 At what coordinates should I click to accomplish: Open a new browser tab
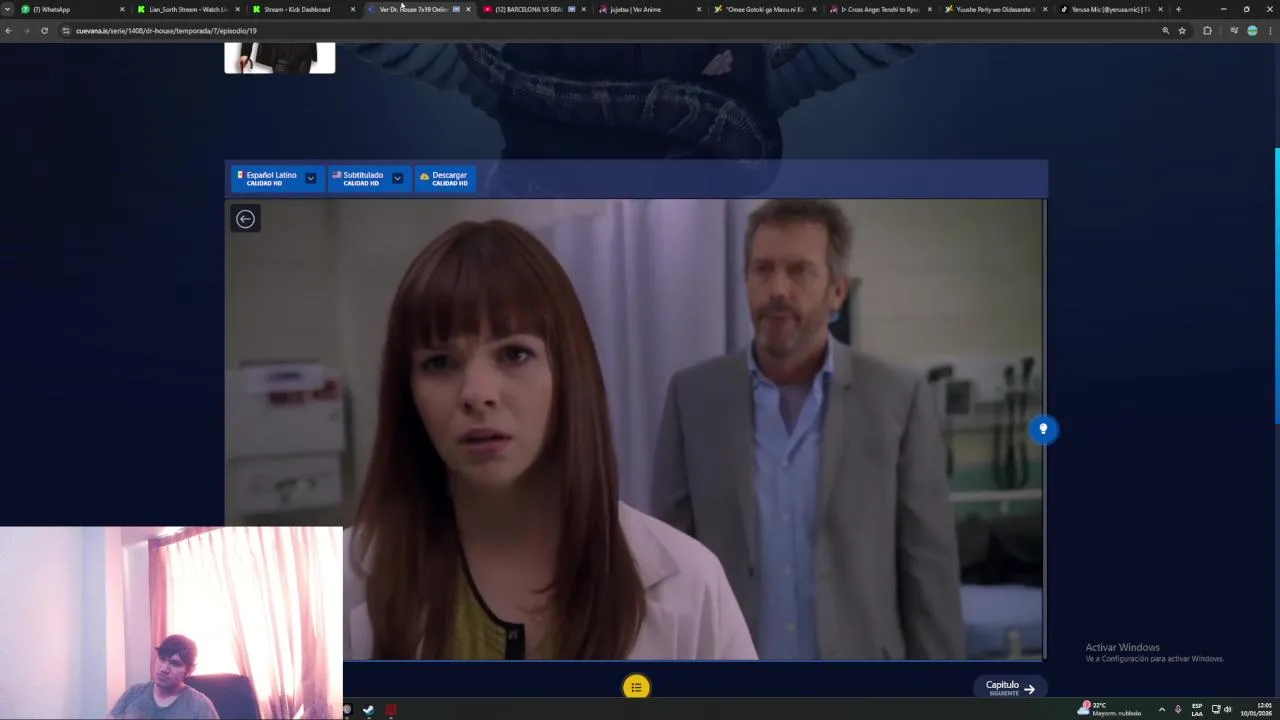pyautogui.click(x=1178, y=9)
